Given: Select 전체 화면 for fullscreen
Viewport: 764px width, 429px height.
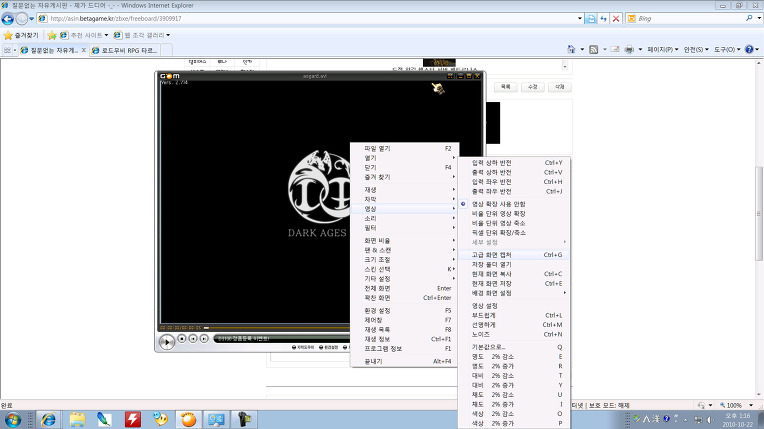Looking at the screenshot, I should tap(404, 288).
